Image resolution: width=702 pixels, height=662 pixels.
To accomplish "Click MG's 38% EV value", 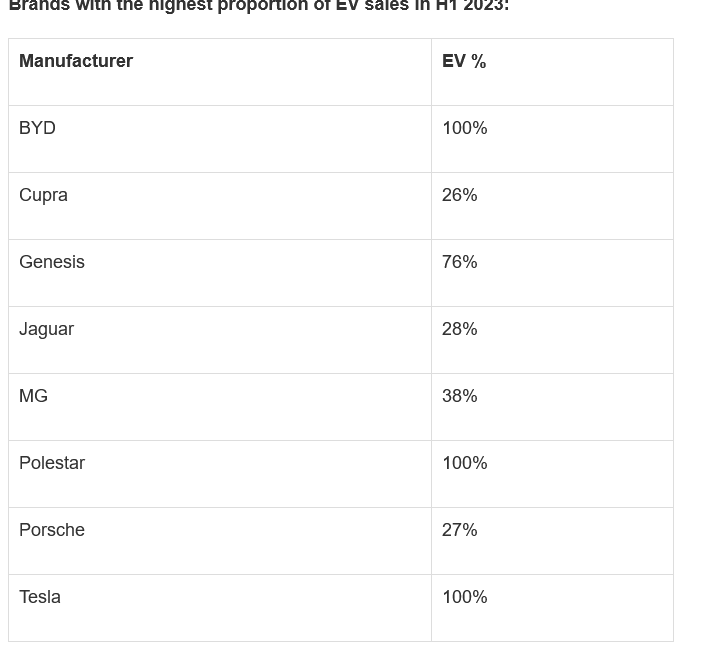I will pos(460,396).
